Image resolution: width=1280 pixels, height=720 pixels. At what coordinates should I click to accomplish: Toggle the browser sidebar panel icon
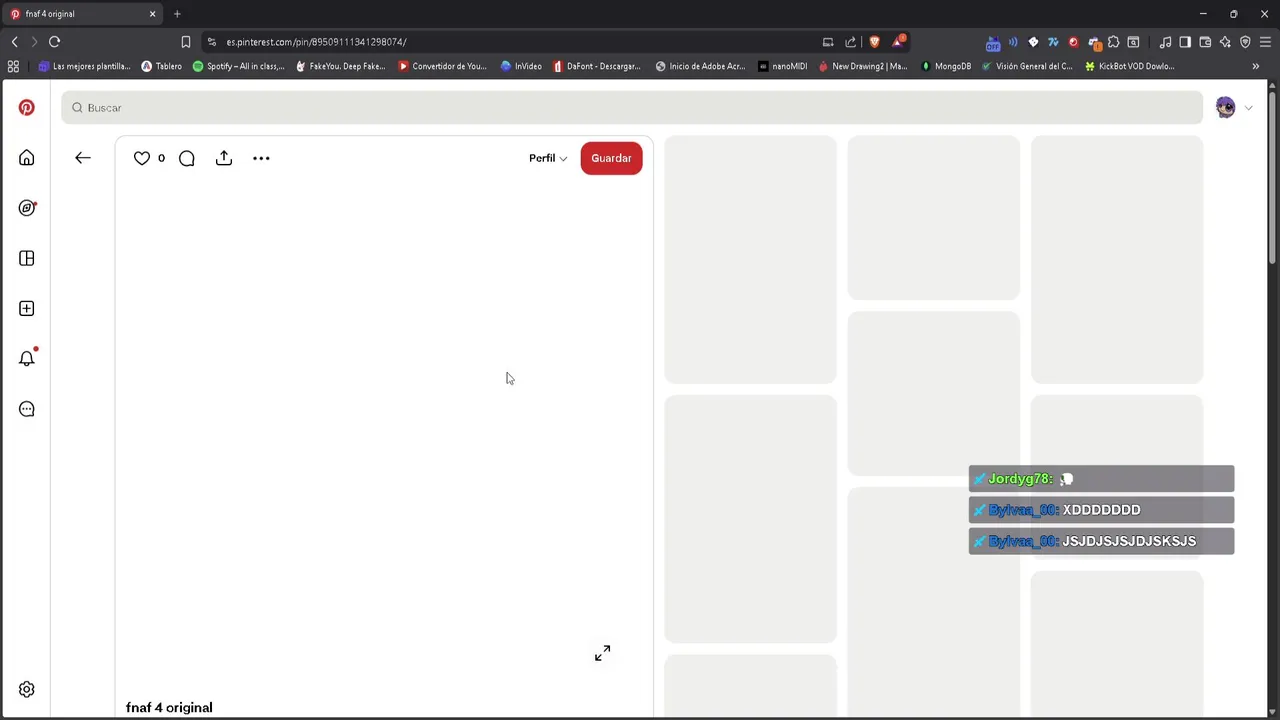click(x=1185, y=42)
